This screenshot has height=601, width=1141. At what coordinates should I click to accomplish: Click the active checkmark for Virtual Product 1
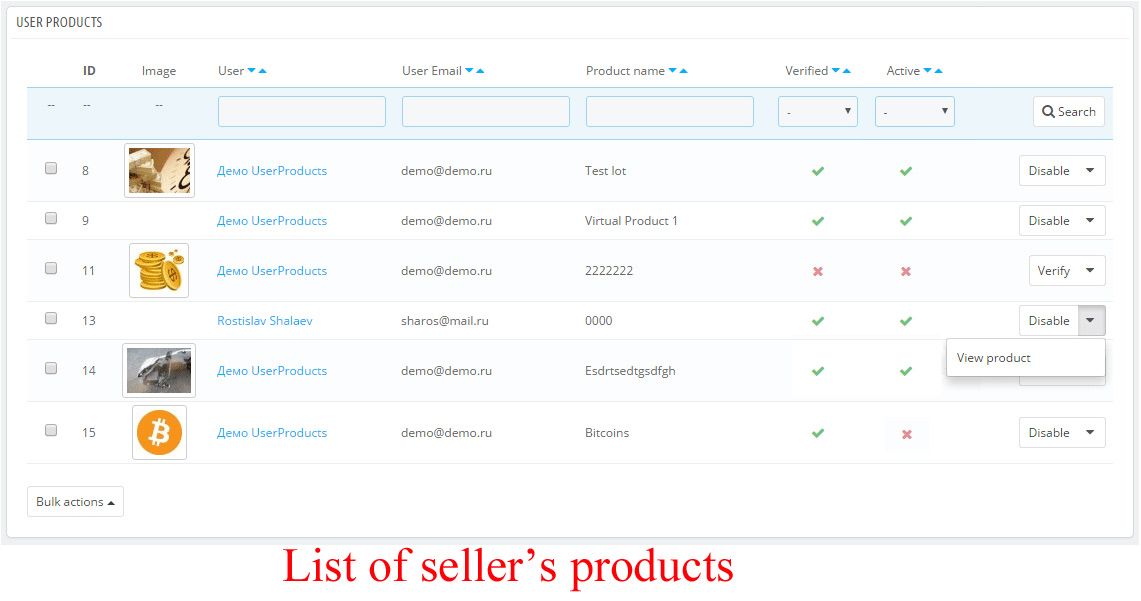906,221
